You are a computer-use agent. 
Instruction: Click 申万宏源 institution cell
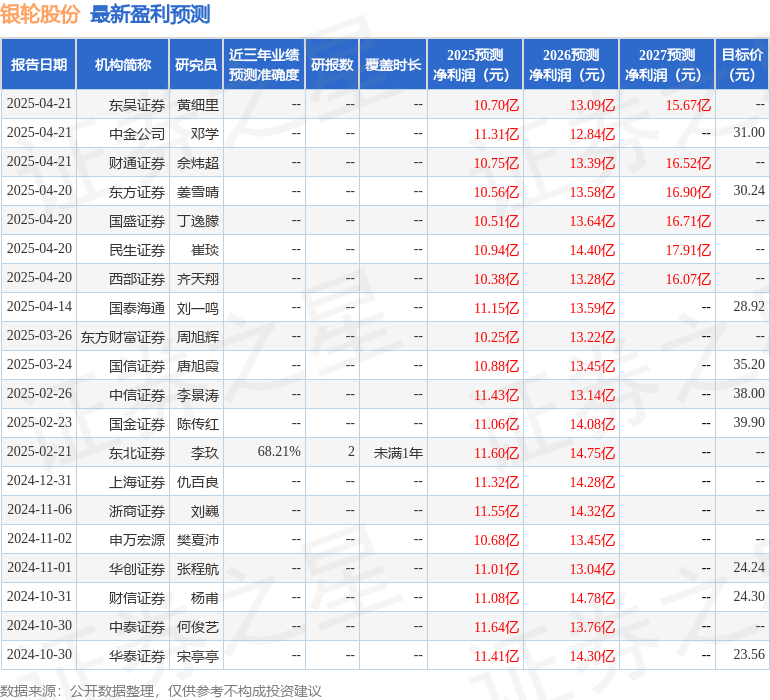tap(137, 540)
